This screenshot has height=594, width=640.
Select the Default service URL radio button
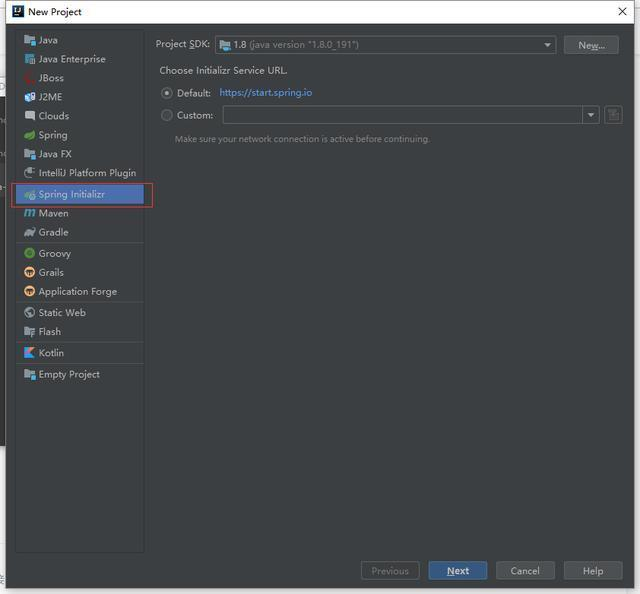(167, 93)
